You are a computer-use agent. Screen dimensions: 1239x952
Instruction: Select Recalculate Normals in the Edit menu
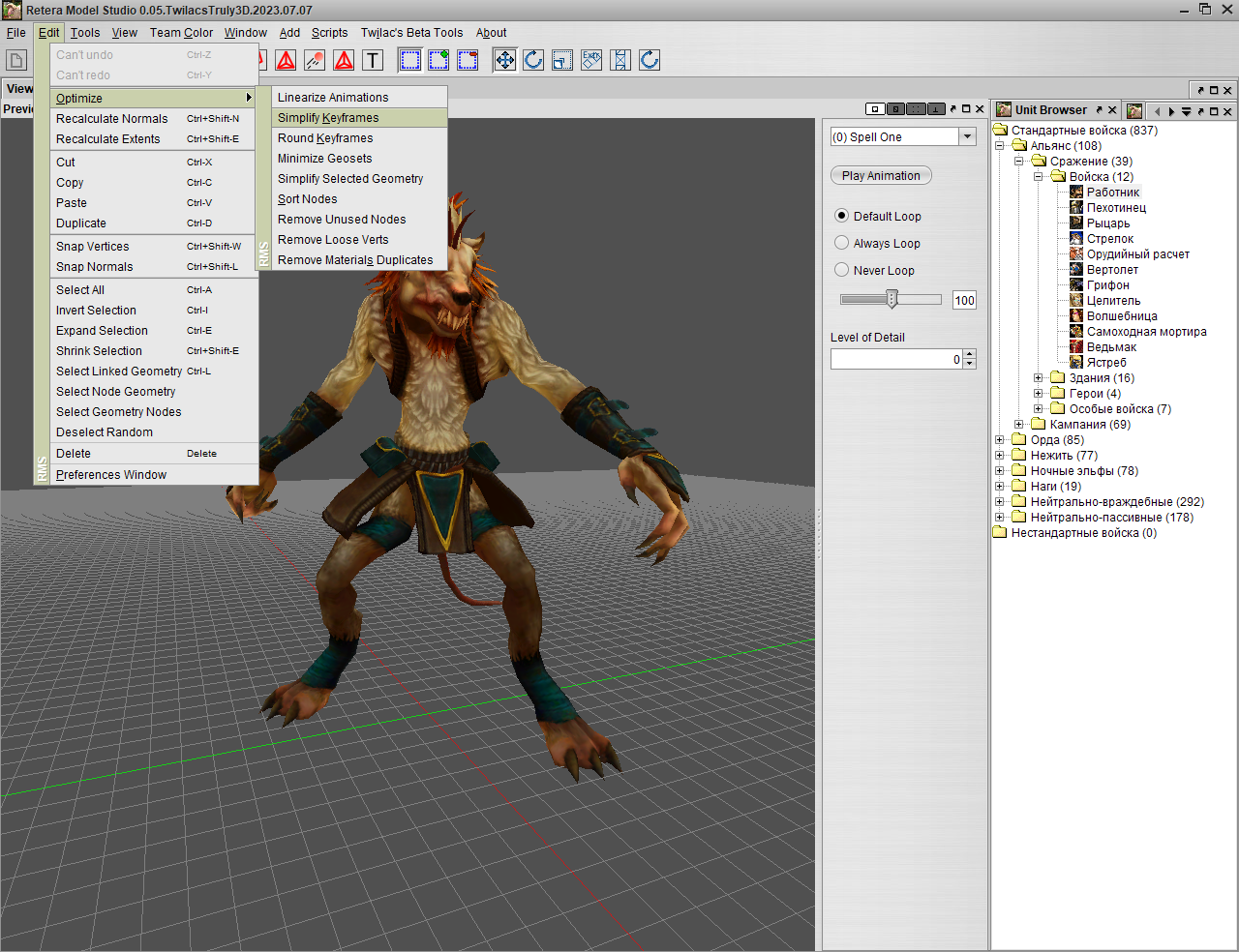pyautogui.click(x=154, y=119)
